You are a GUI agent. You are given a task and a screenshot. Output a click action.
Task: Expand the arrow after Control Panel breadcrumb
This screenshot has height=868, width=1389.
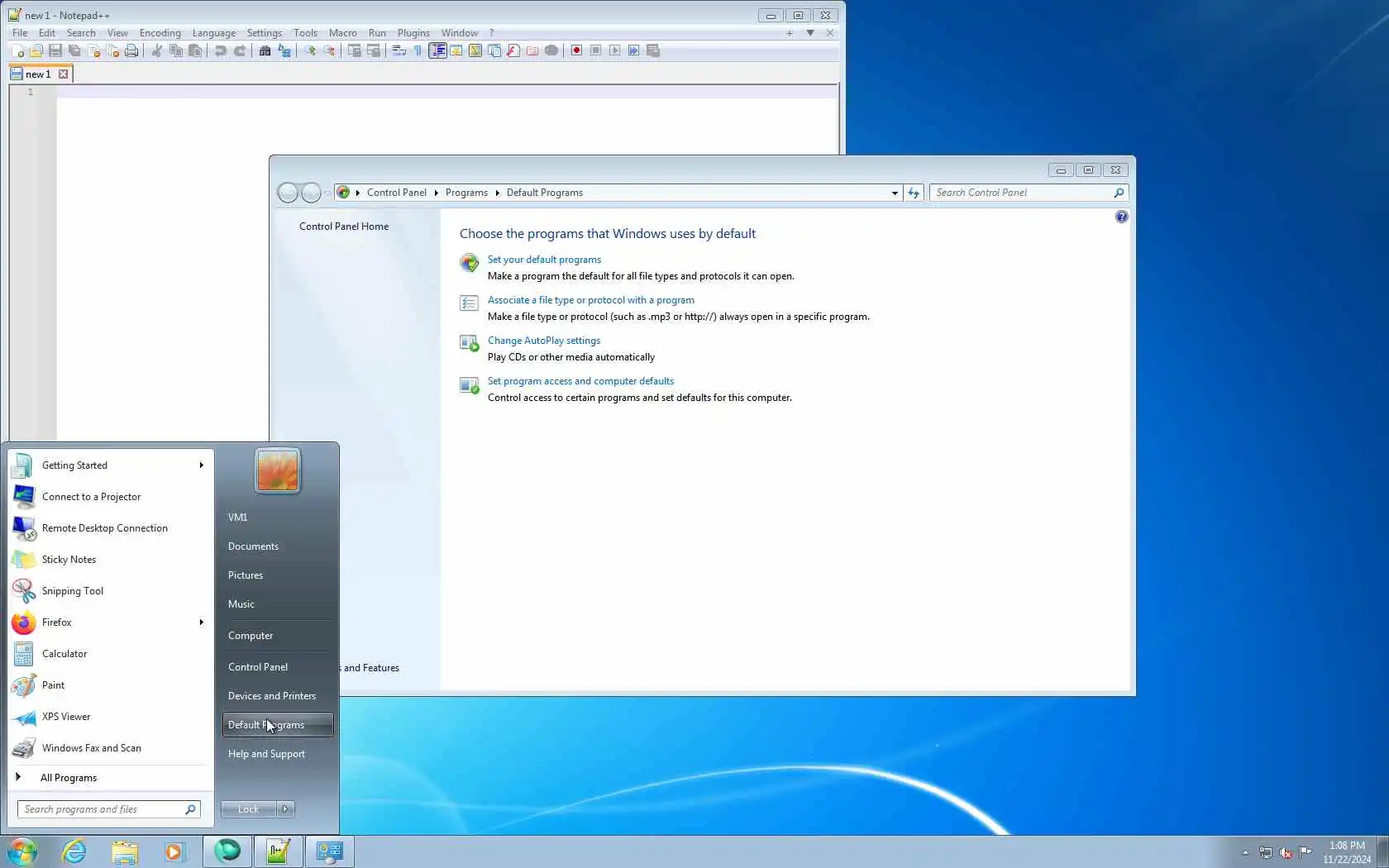pos(436,193)
